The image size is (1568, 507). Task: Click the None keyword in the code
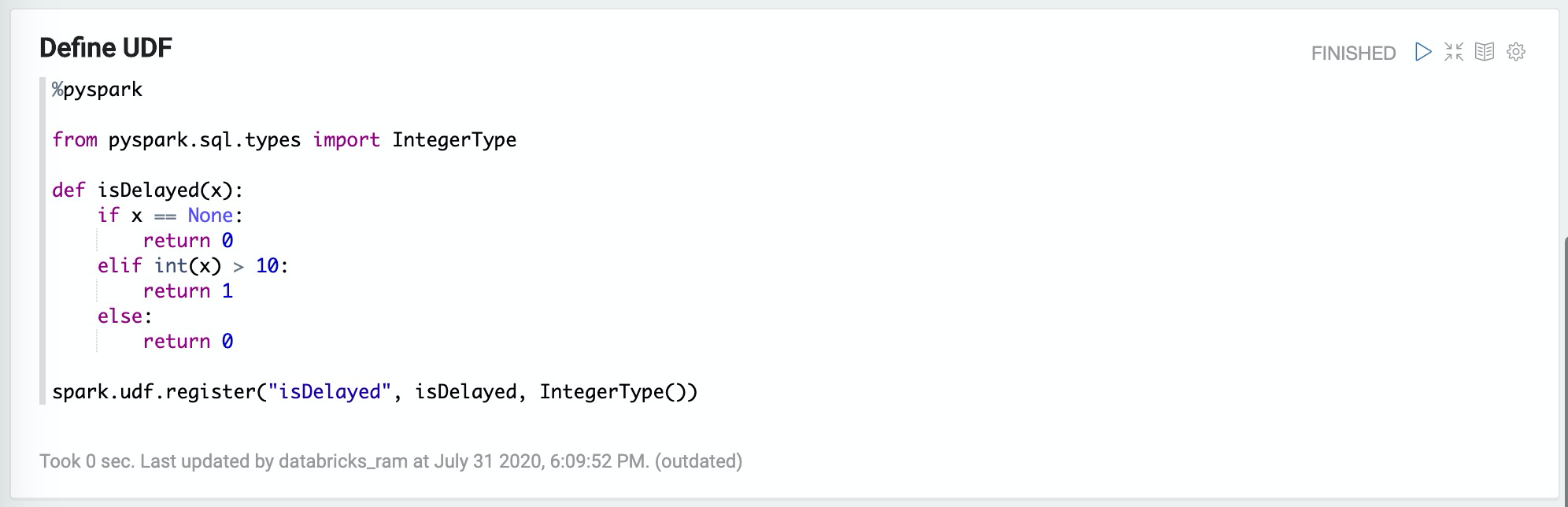pyautogui.click(x=210, y=216)
